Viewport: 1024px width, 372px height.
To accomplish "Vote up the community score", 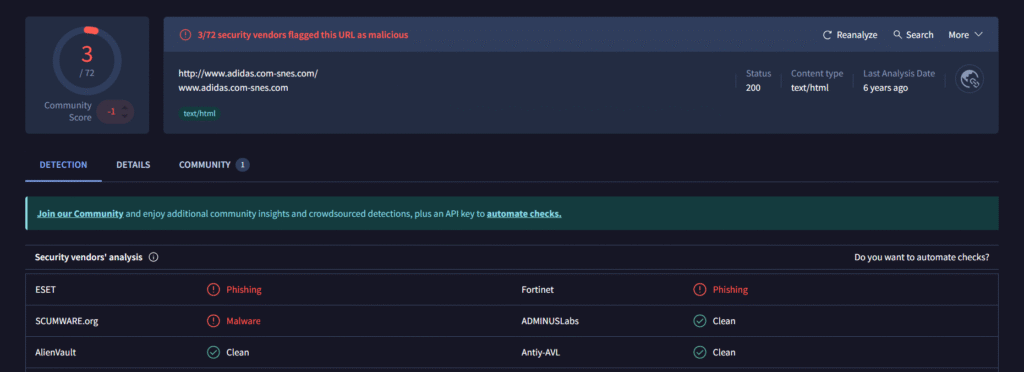I will pos(125,107).
